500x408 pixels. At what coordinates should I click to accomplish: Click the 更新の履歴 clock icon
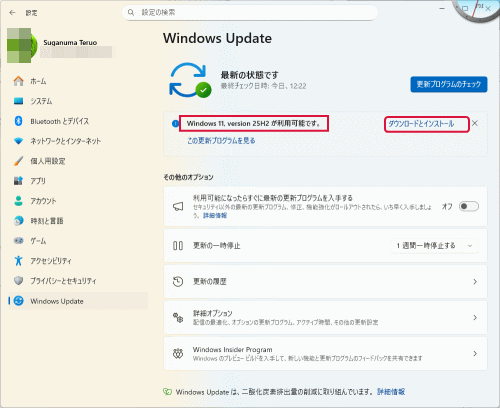click(178, 282)
